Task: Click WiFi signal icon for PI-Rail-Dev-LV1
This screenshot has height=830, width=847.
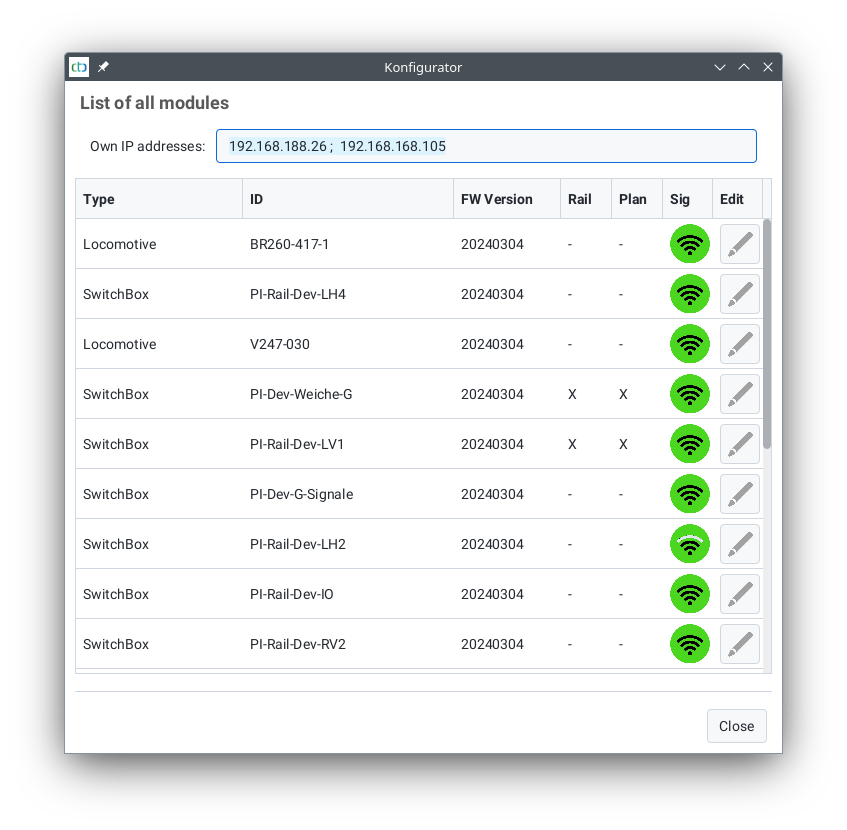Action: pyautogui.click(x=689, y=444)
